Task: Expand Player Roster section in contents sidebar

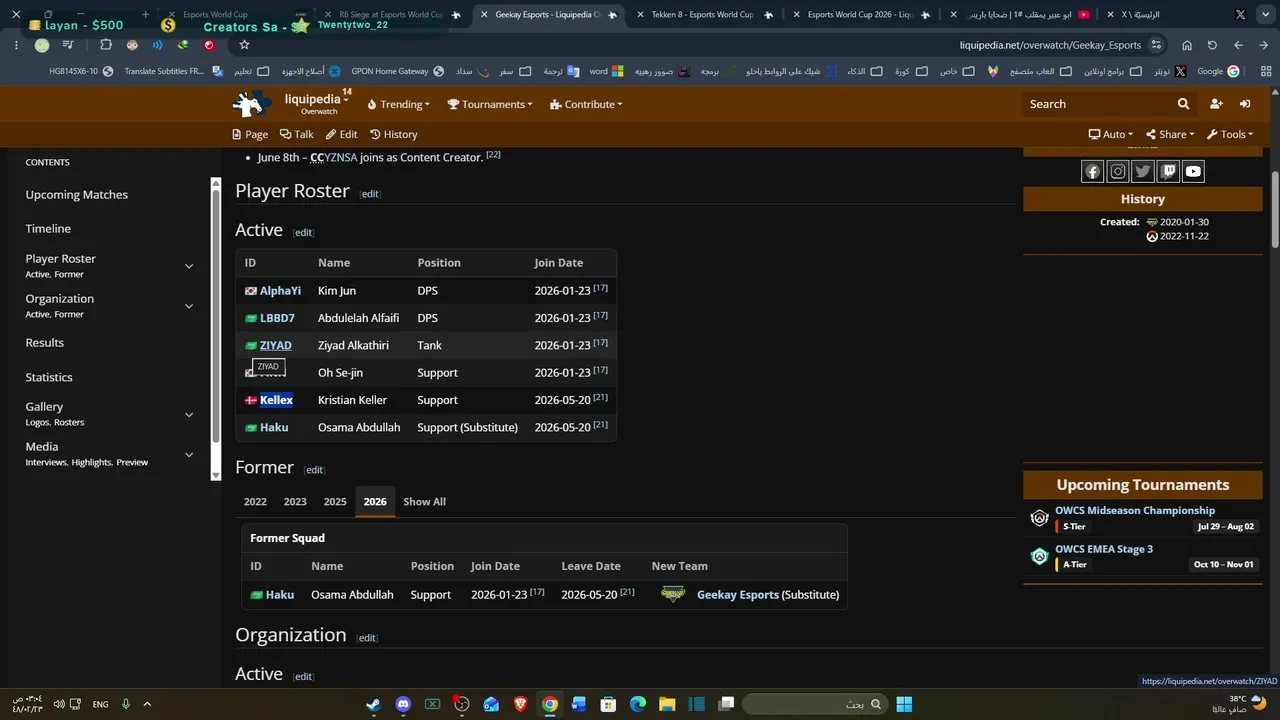Action: pyautogui.click(x=189, y=266)
